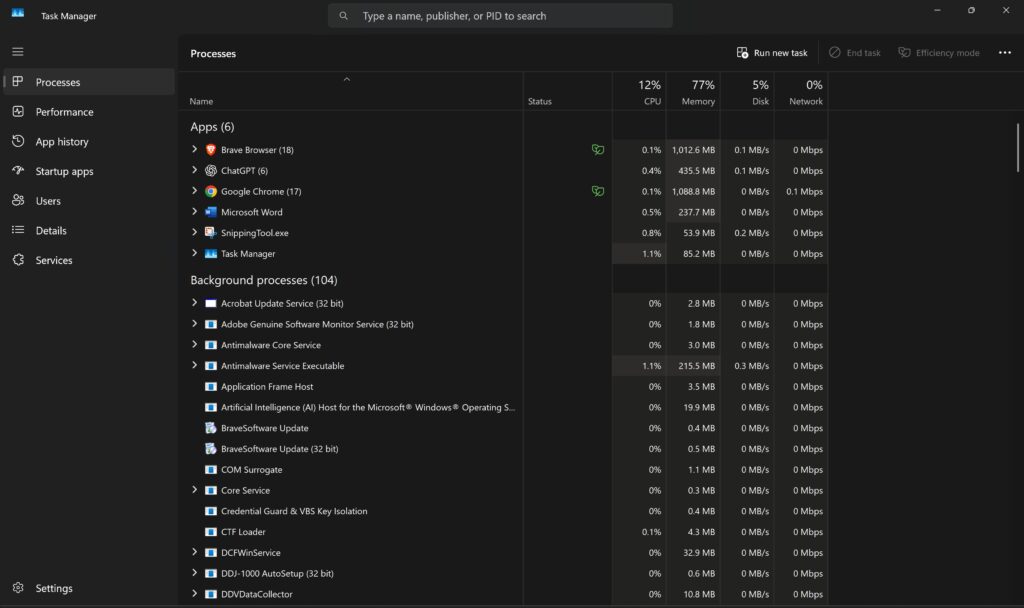The width and height of the screenshot is (1024, 608).
Task: Sort by the Disk column header
Action: coord(747,91)
